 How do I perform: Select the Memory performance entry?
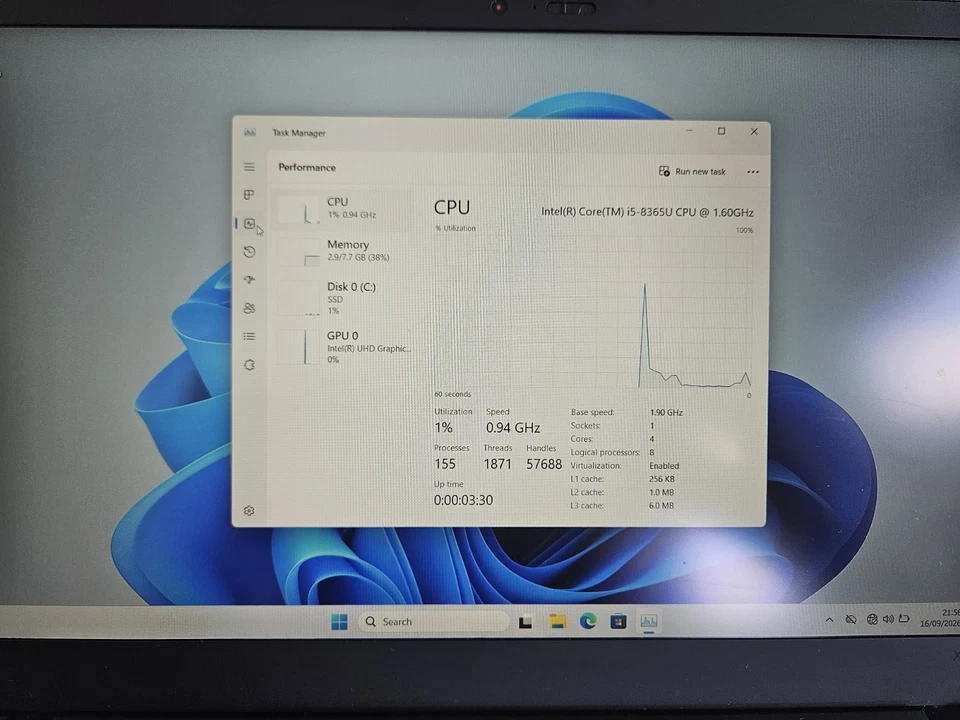[345, 251]
